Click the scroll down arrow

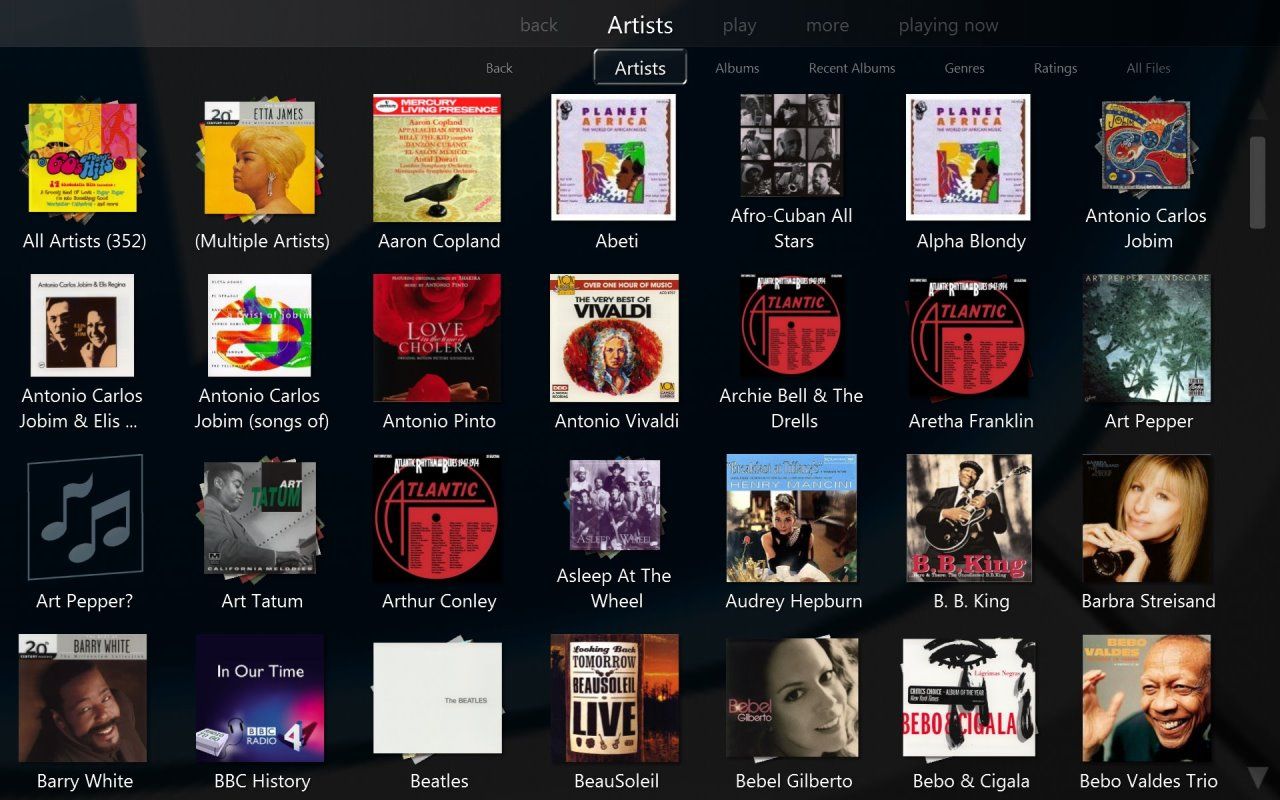pyautogui.click(x=1258, y=778)
